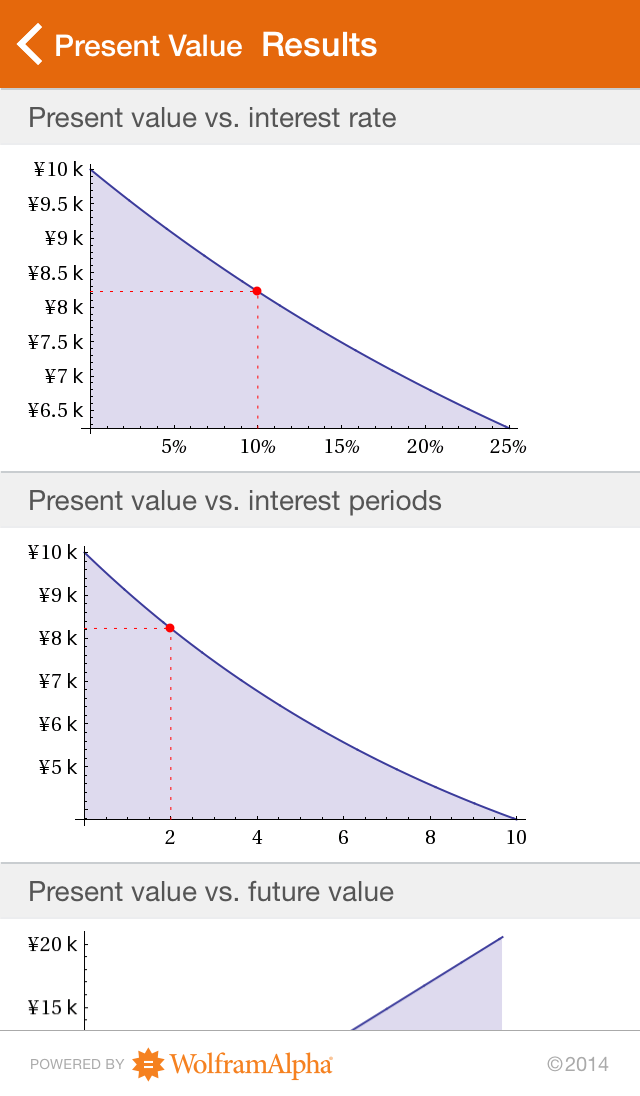Click the ¥5 k label on periods chart
This screenshot has width=640, height=1096.
tap(58, 767)
